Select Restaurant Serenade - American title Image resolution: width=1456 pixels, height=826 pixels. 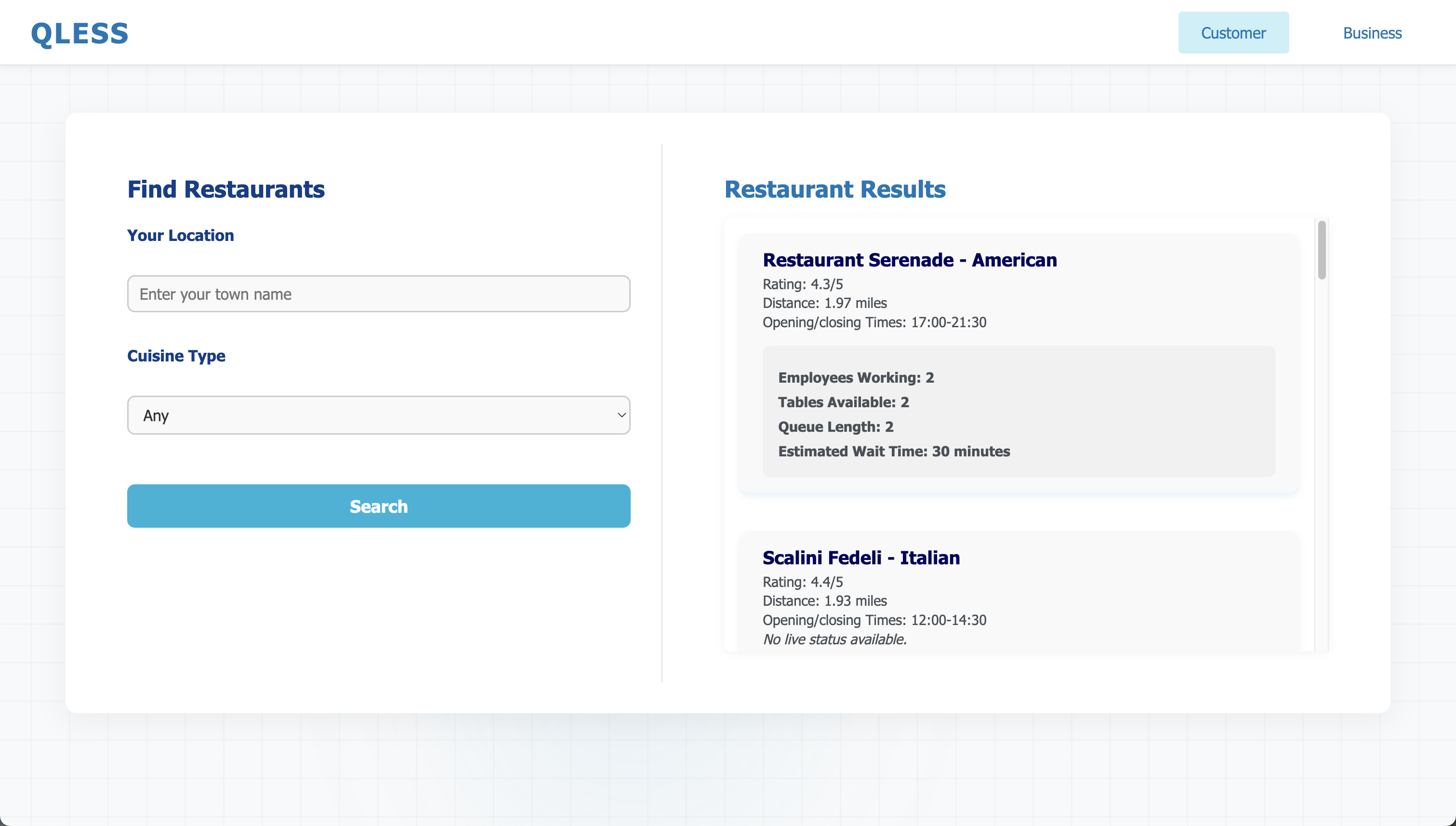[909, 260]
